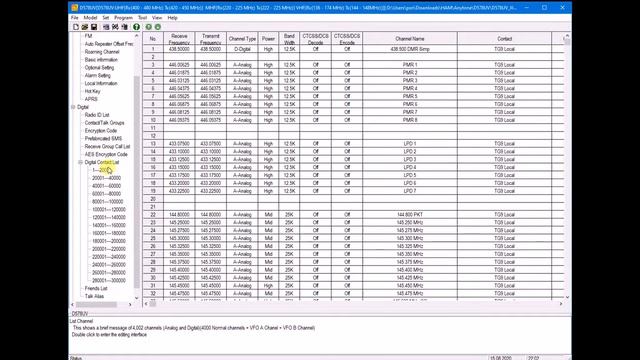This screenshot has width=640, height=360.
Task: Click the tree panel scroll-down arrow
Action: 137,298
